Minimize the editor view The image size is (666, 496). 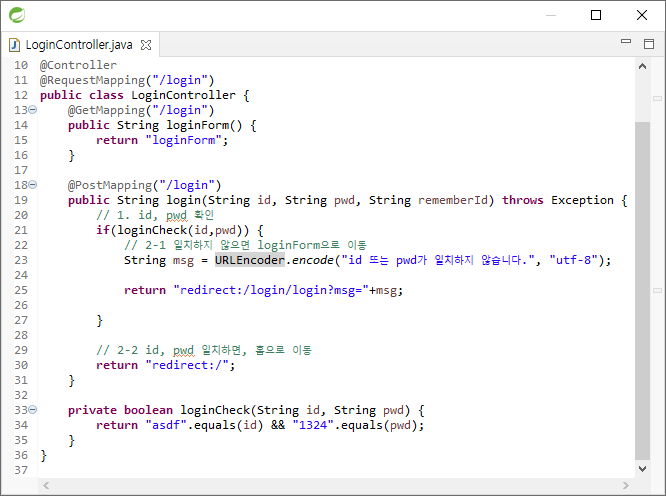[626, 41]
